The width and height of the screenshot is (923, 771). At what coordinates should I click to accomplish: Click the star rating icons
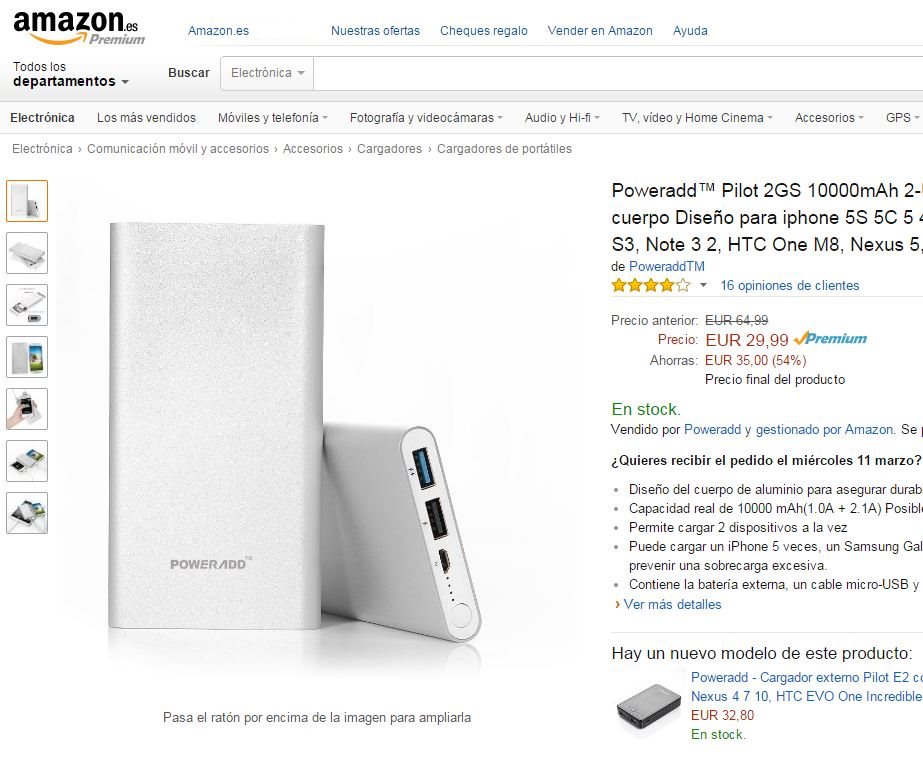point(650,286)
